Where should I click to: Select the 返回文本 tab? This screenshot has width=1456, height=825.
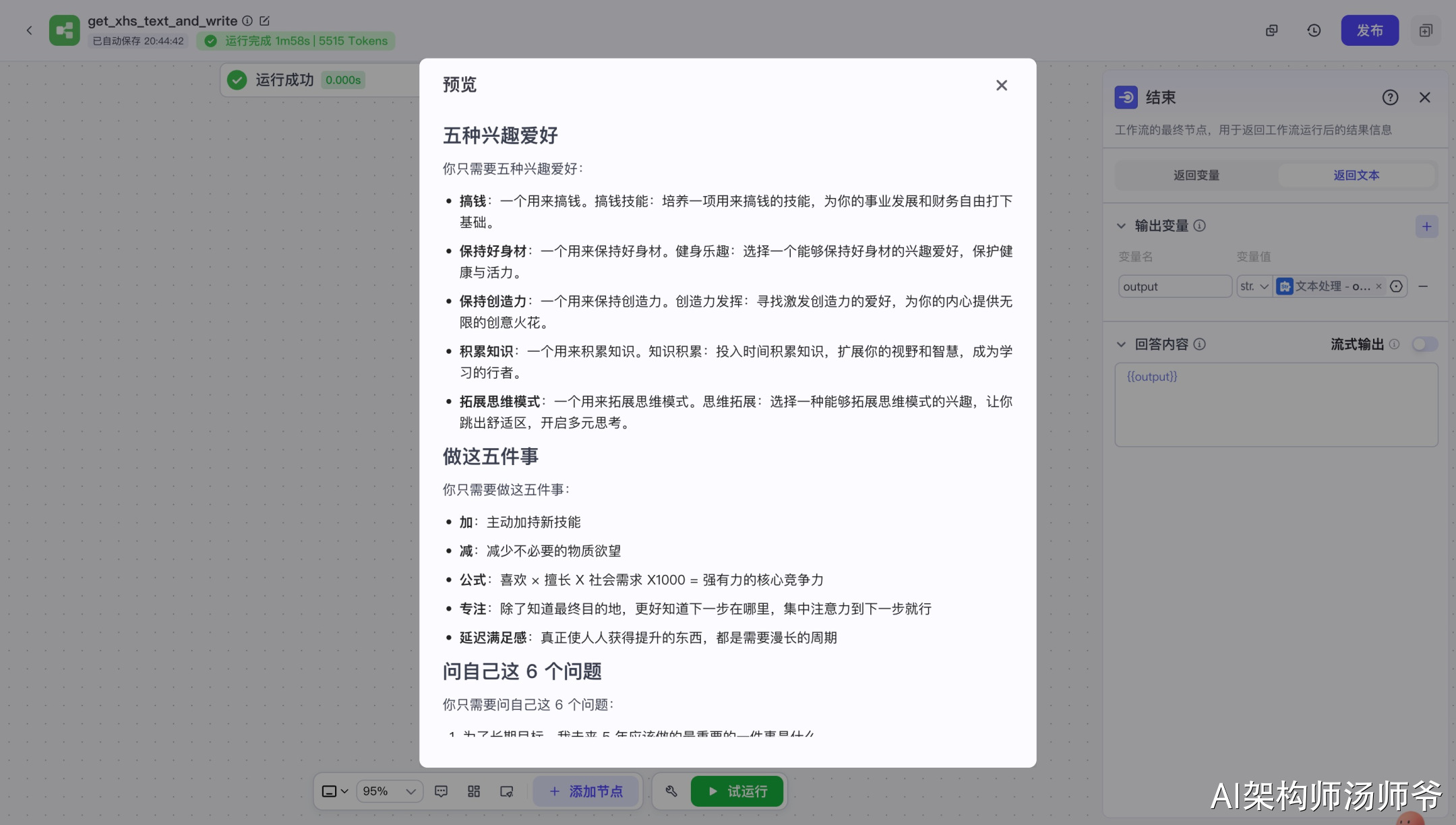(1356, 175)
